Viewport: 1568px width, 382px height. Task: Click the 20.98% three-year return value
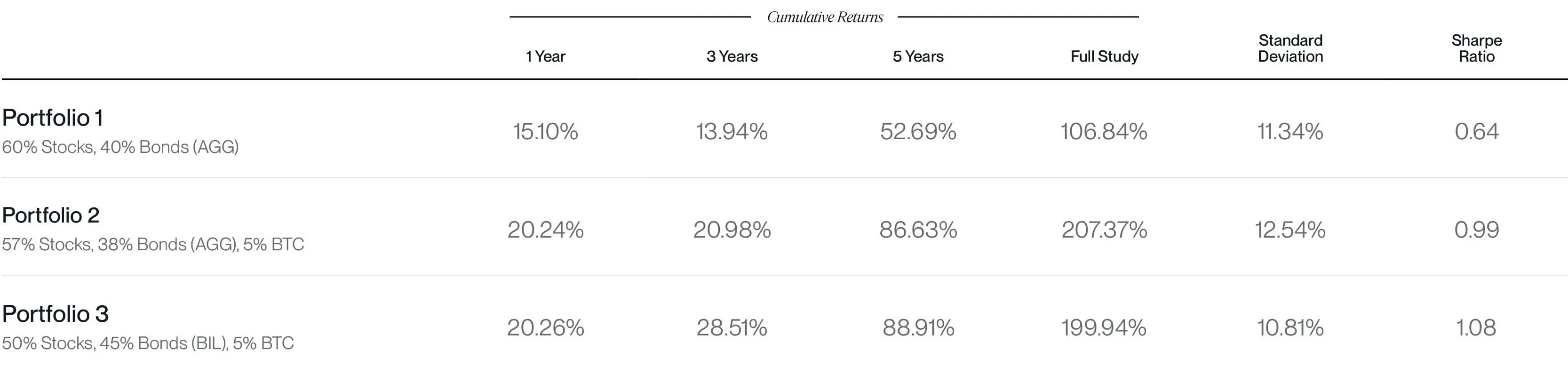(732, 229)
